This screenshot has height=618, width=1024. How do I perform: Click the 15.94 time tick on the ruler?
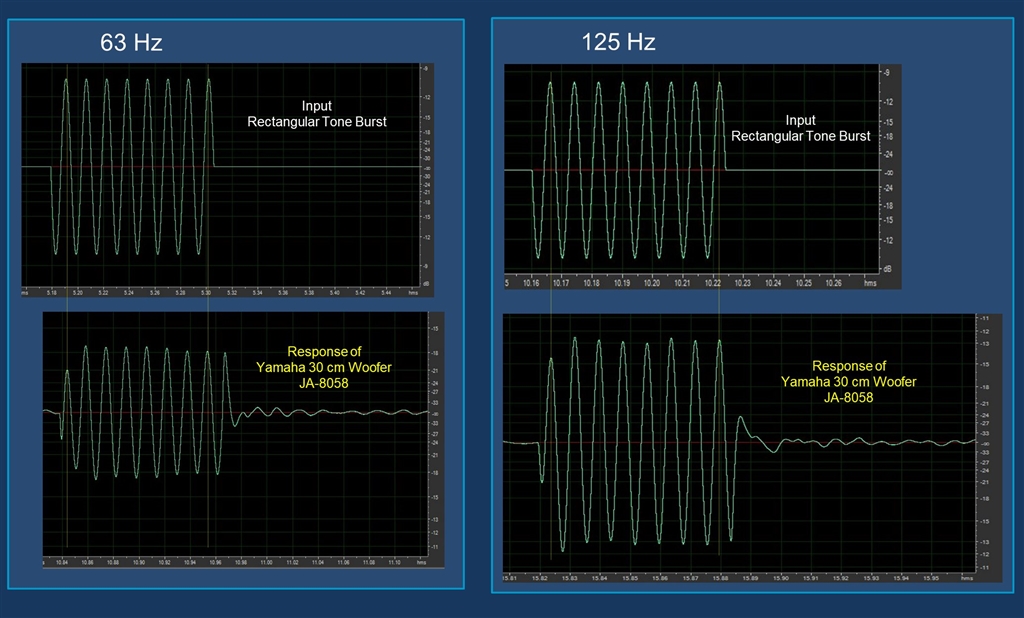pyautogui.click(x=901, y=578)
